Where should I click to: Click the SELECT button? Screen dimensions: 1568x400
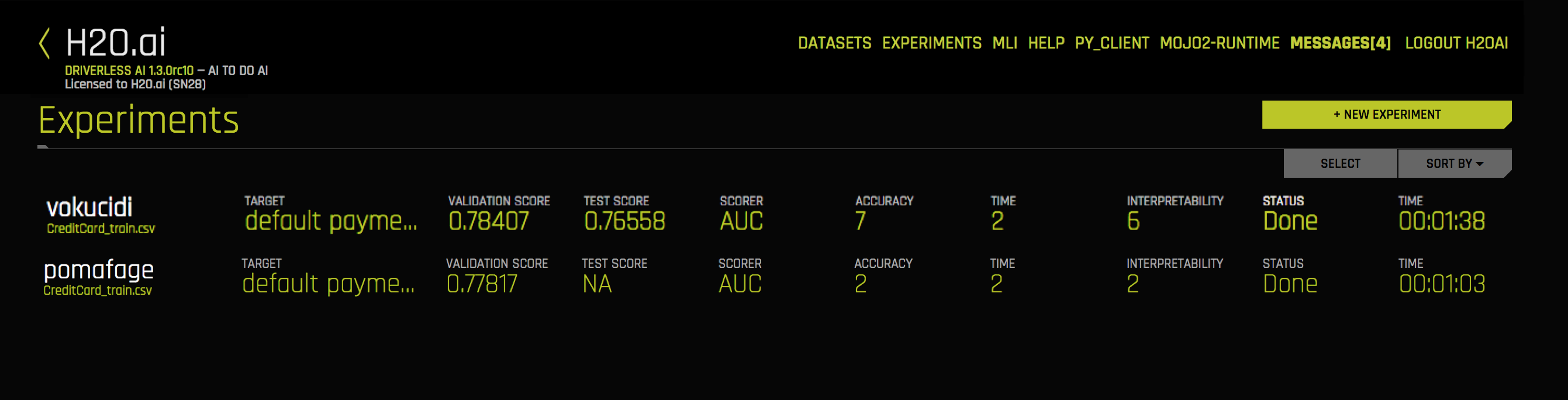1340,164
